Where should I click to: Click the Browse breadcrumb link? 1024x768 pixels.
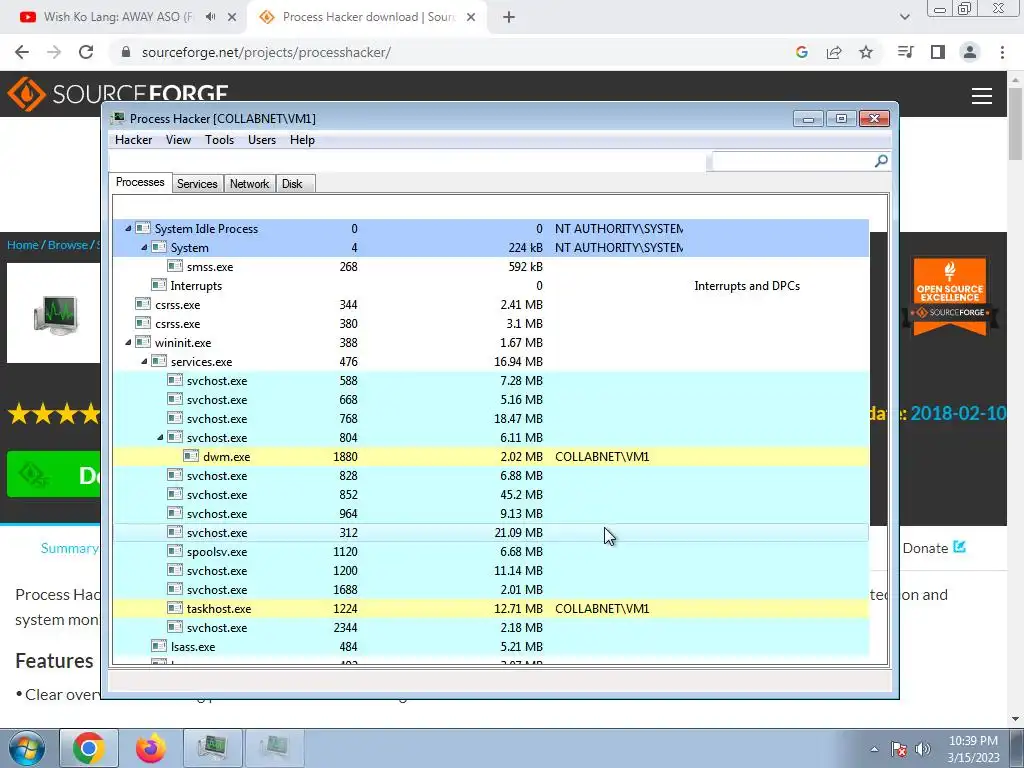tap(68, 245)
